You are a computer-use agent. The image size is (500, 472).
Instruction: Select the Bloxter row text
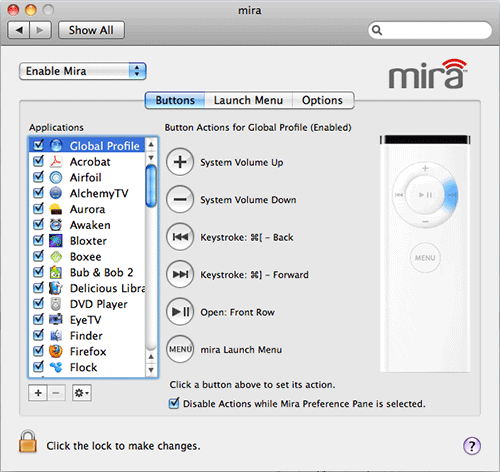pyautogui.click(x=88, y=241)
